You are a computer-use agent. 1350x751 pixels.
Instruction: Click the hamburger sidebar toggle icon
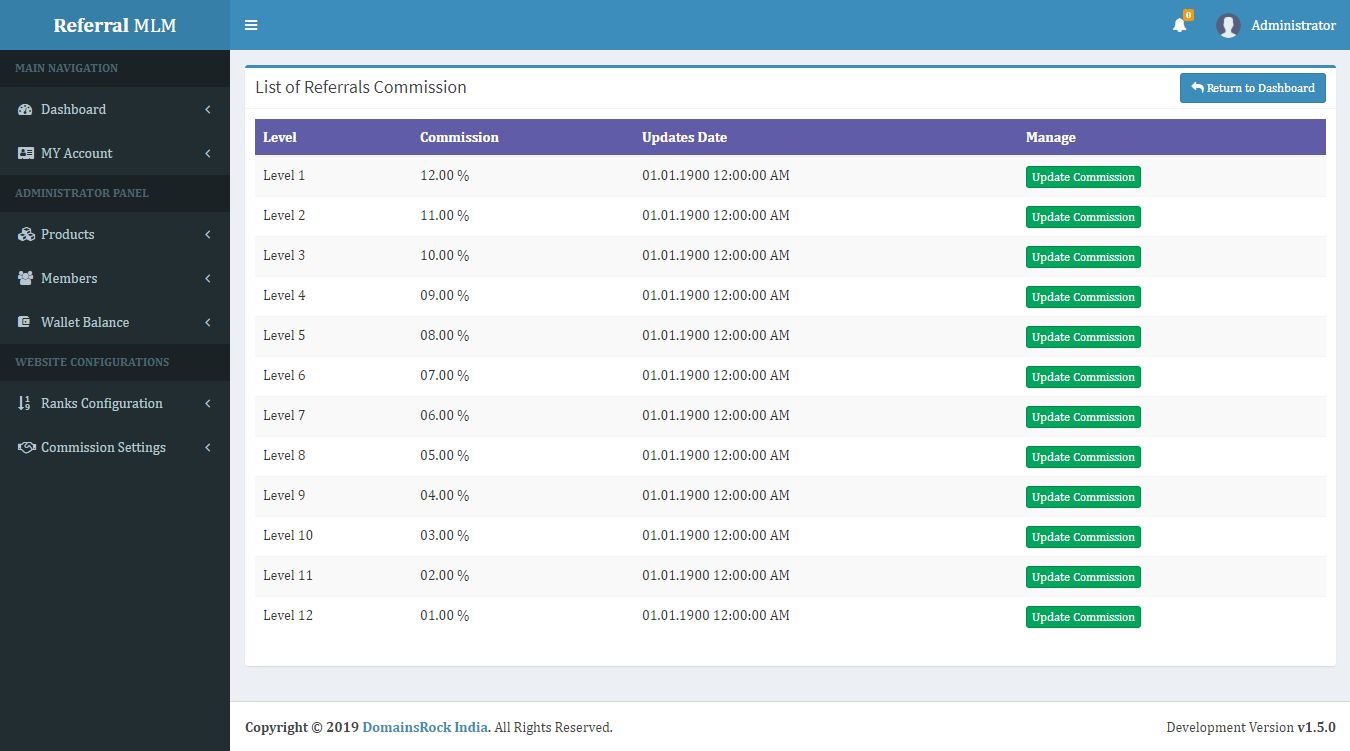(x=251, y=25)
